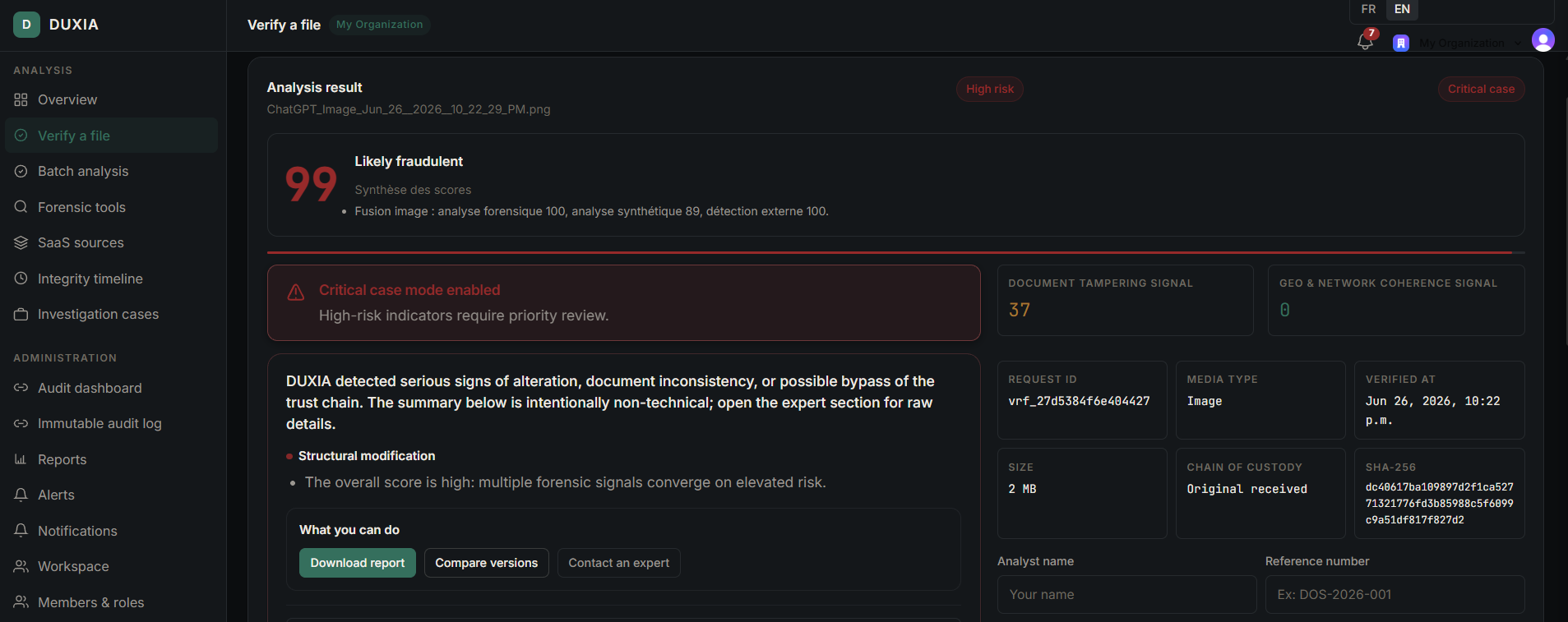Click the Structural modification label
Image resolution: width=1568 pixels, height=622 pixels.
pyautogui.click(x=367, y=456)
